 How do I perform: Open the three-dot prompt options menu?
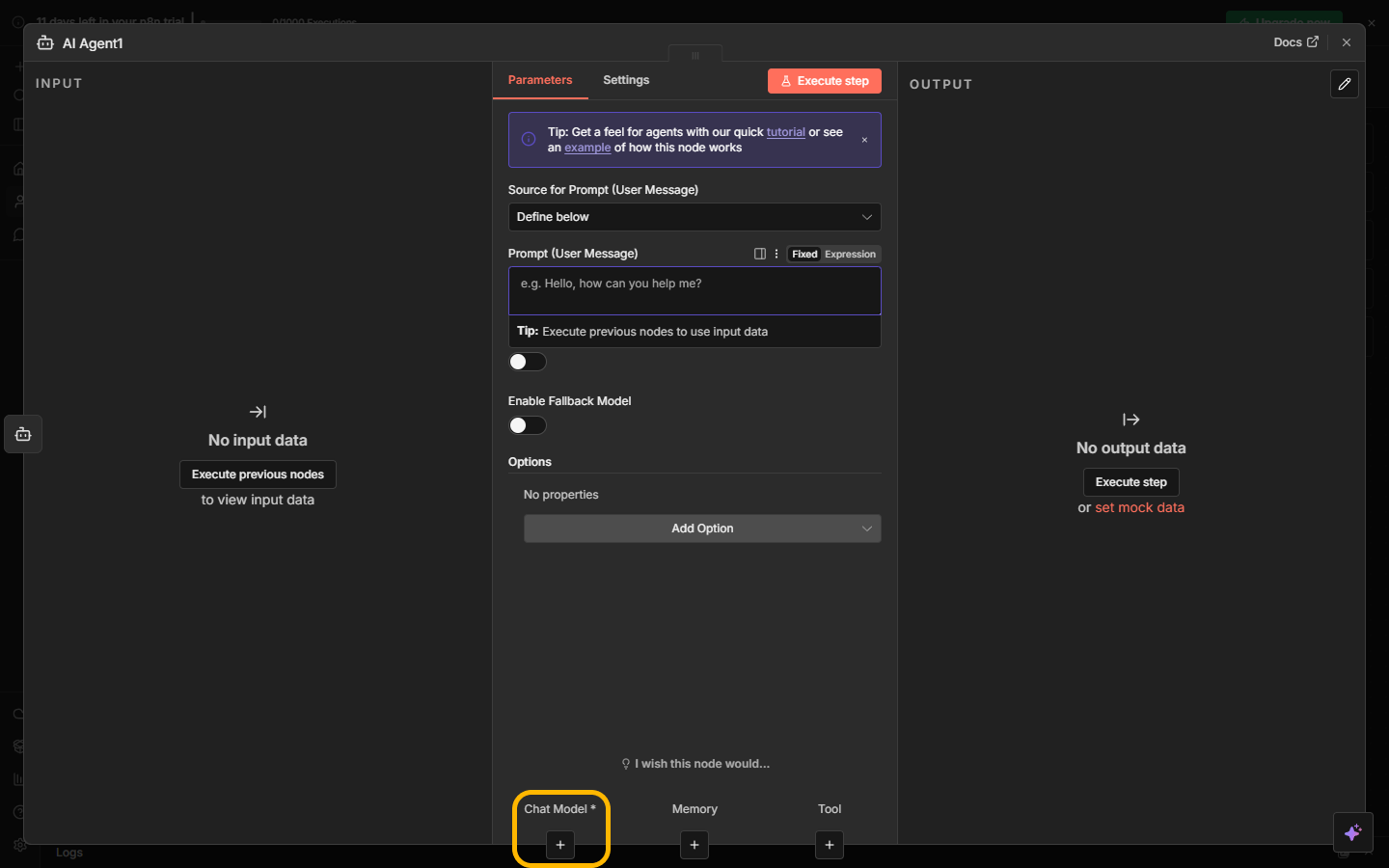pos(776,254)
